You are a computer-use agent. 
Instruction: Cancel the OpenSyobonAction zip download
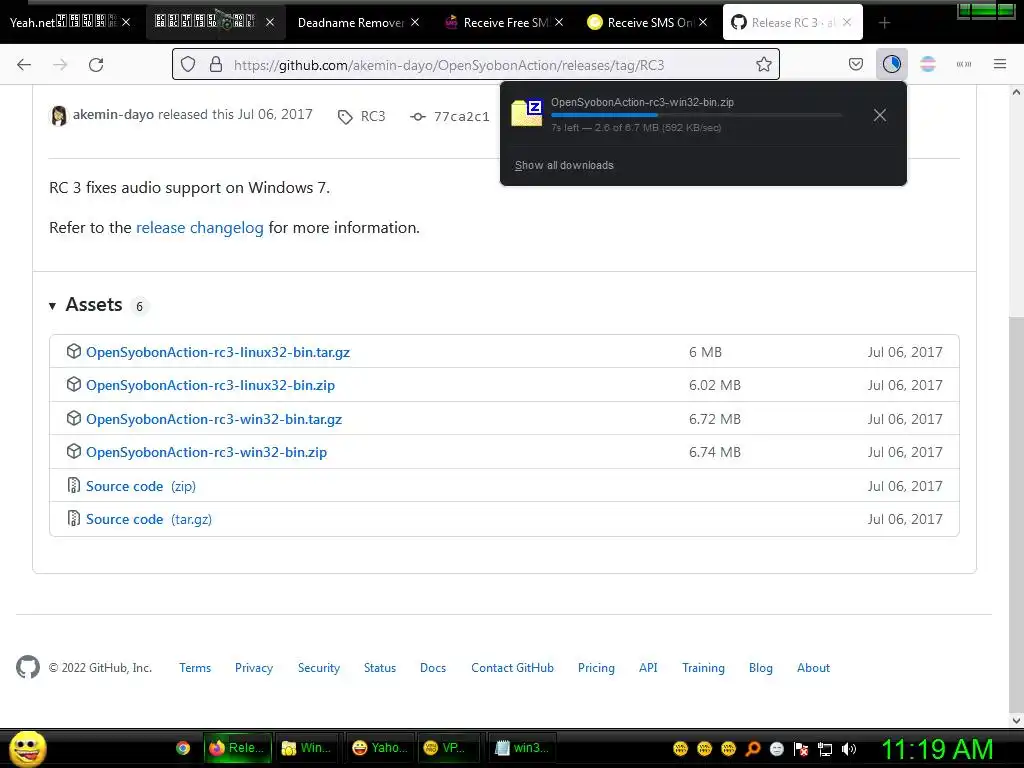[x=880, y=116]
